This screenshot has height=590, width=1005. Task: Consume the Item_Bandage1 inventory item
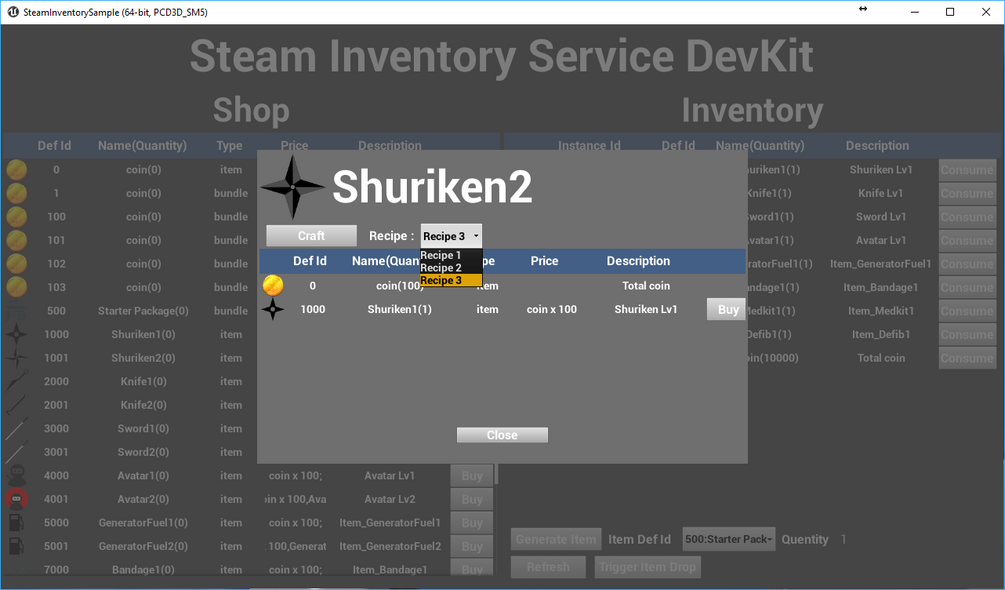(x=968, y=288)
